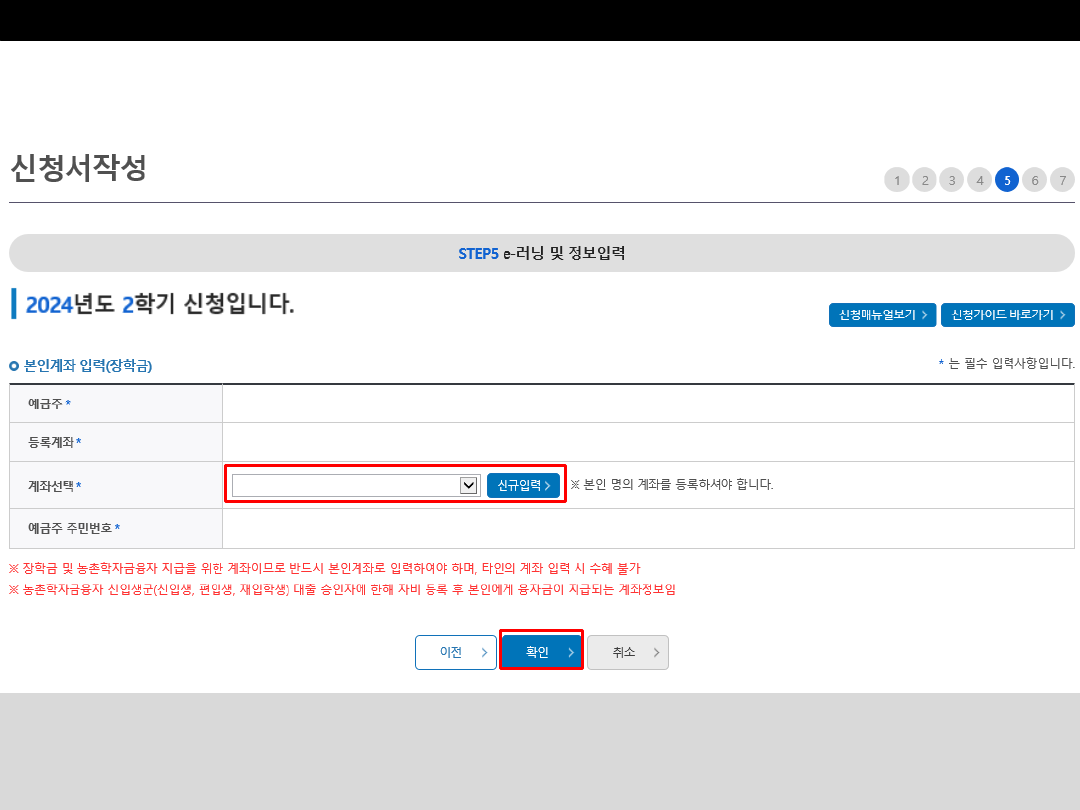The image size is (1080, 810).
Task: Click the 확인 confirm button
Action: (541, 652)
